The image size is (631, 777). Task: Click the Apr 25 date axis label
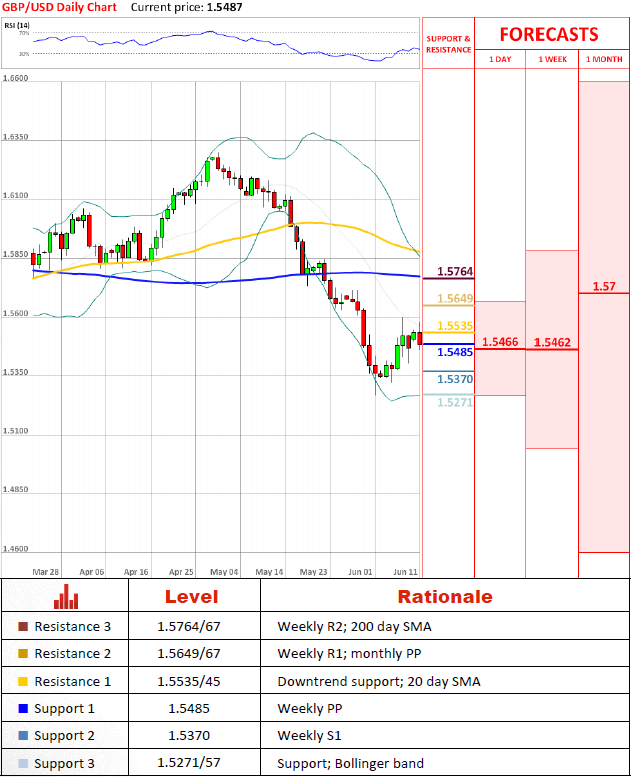click(181, 572)
